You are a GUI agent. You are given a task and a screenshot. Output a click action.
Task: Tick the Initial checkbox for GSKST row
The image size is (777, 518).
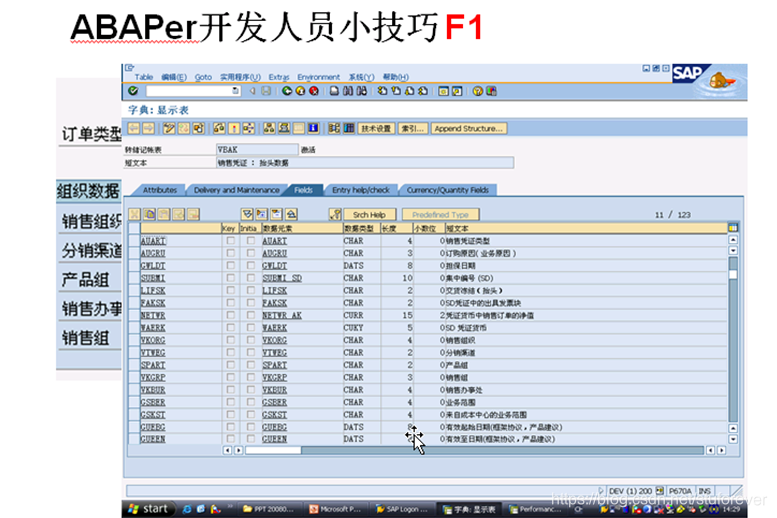[x=251, y=414]
